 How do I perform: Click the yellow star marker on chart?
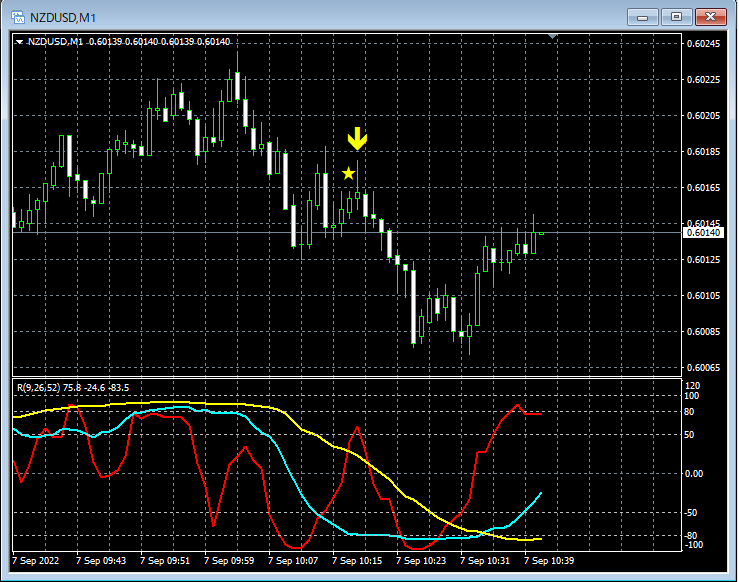(348, 174)
